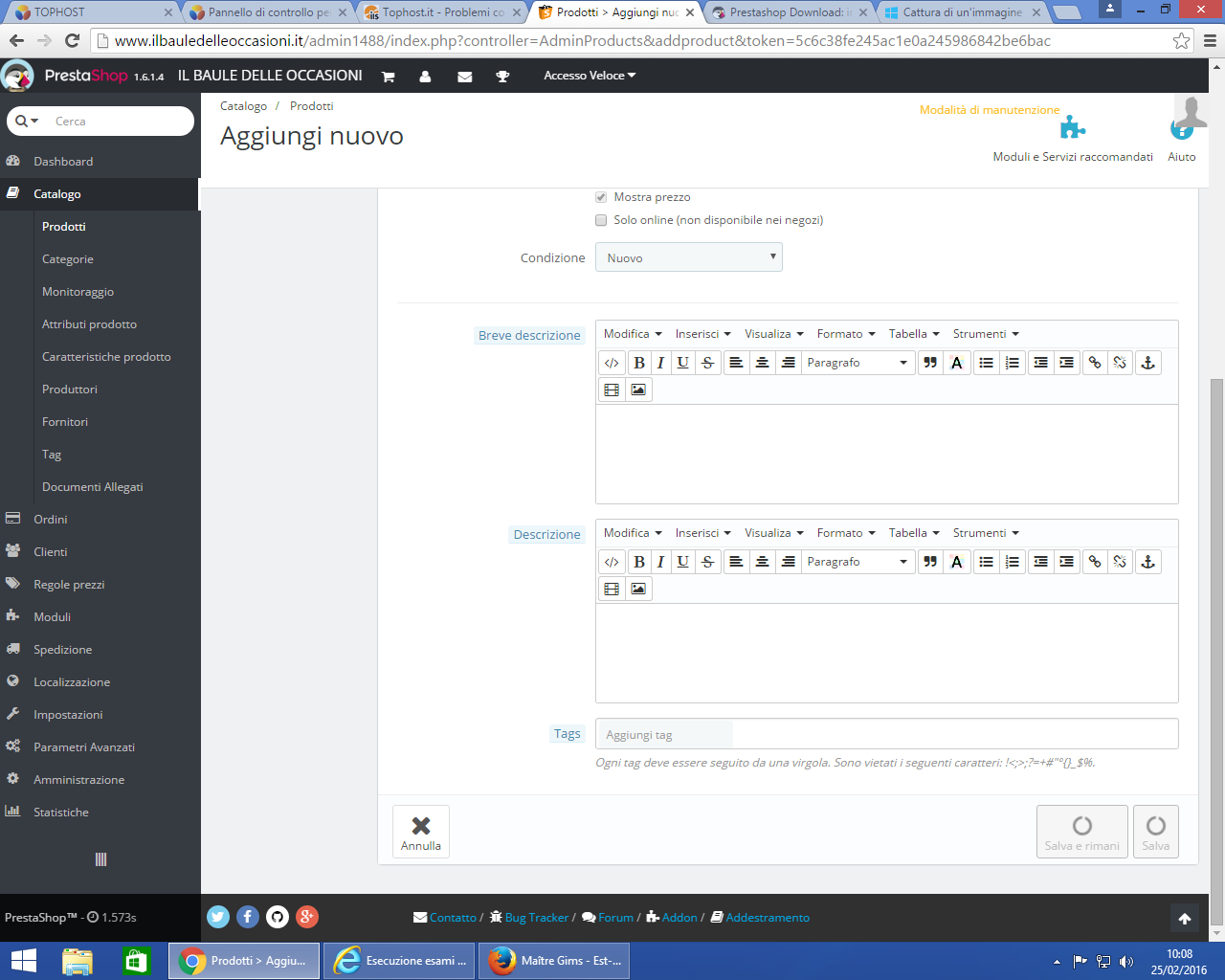The image size is (1225, 980).
Task: Open source code view in Descrizione editor
Action: 612,562
